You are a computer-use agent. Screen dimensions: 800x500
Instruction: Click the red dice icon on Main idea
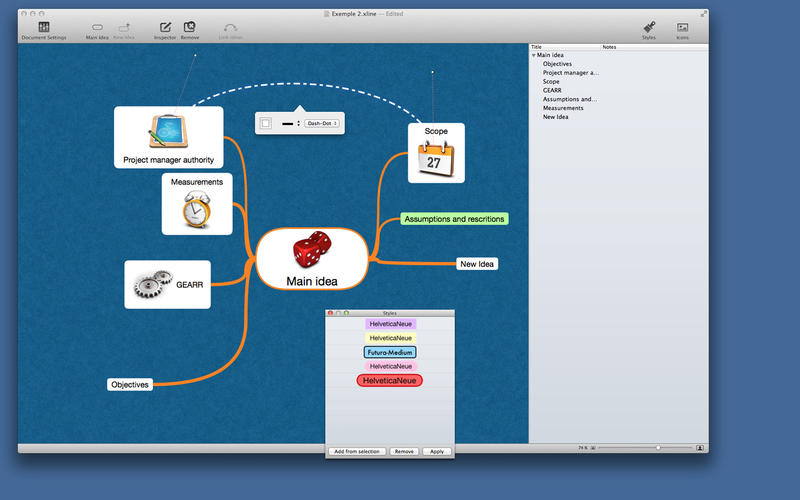pyautogui.click(x=311, y=250)
